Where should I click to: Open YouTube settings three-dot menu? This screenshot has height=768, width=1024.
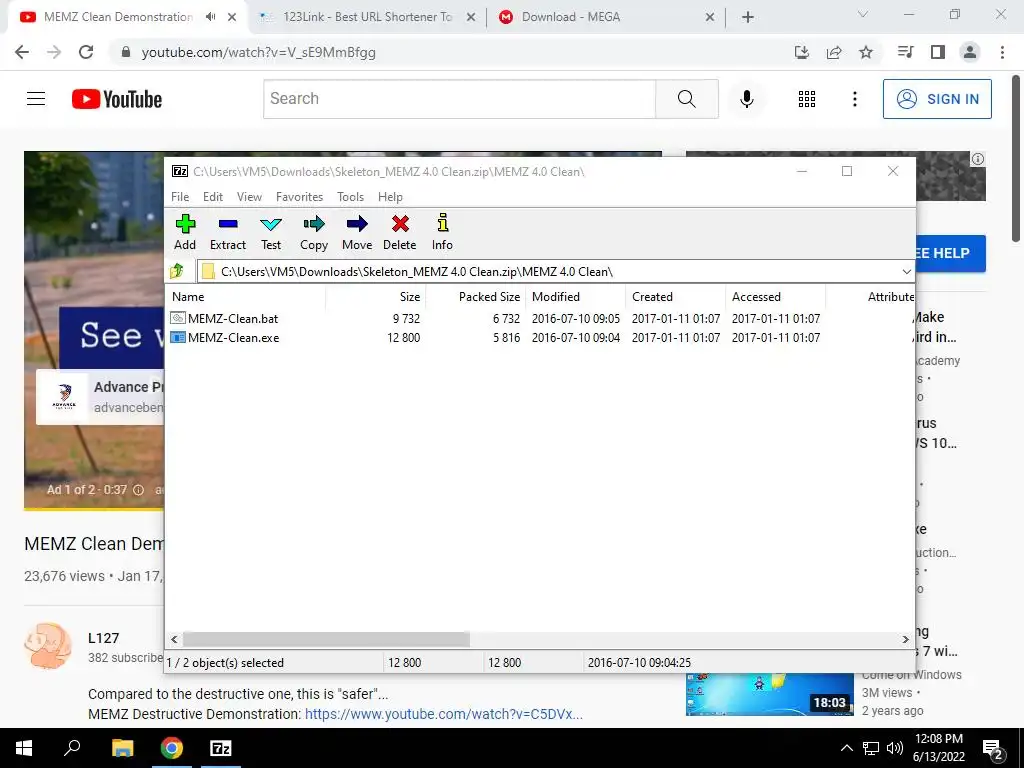pos(855,99)
